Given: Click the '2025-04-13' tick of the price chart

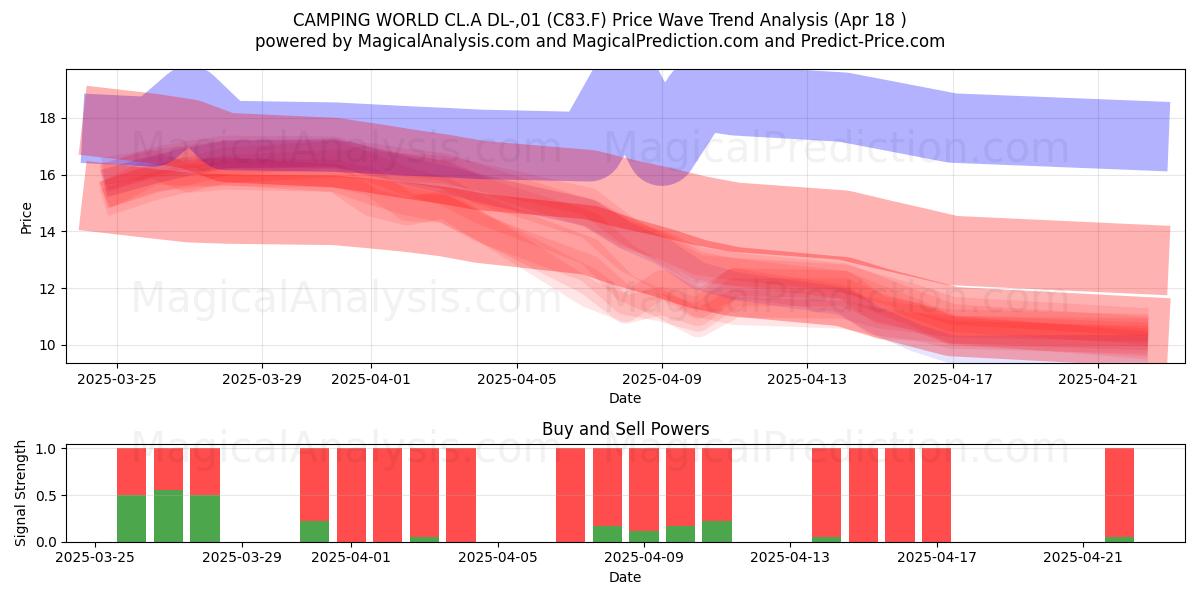Looking at the screenshot, I should pyautogui.click(x=808, y=379).
